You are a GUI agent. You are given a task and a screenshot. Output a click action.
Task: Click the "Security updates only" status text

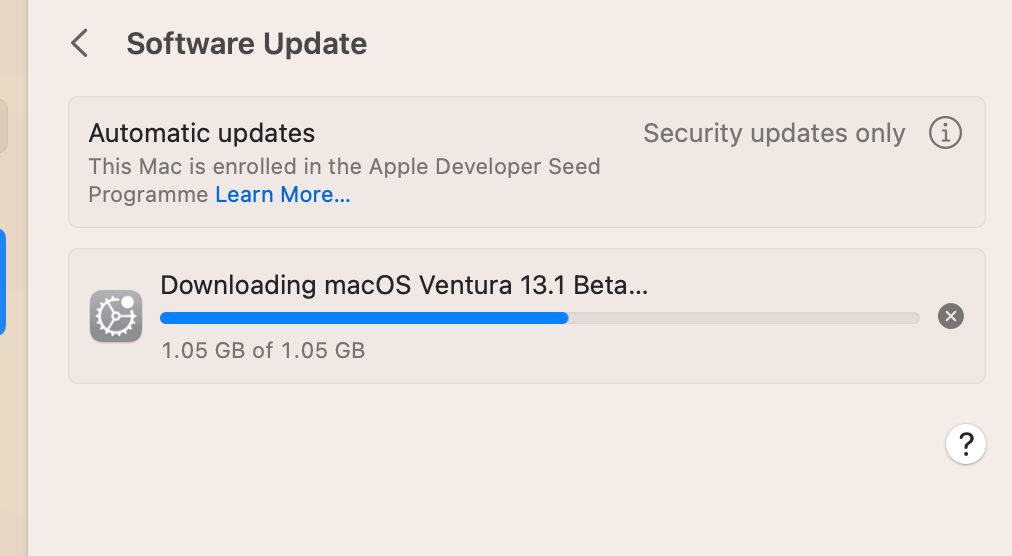774,133
